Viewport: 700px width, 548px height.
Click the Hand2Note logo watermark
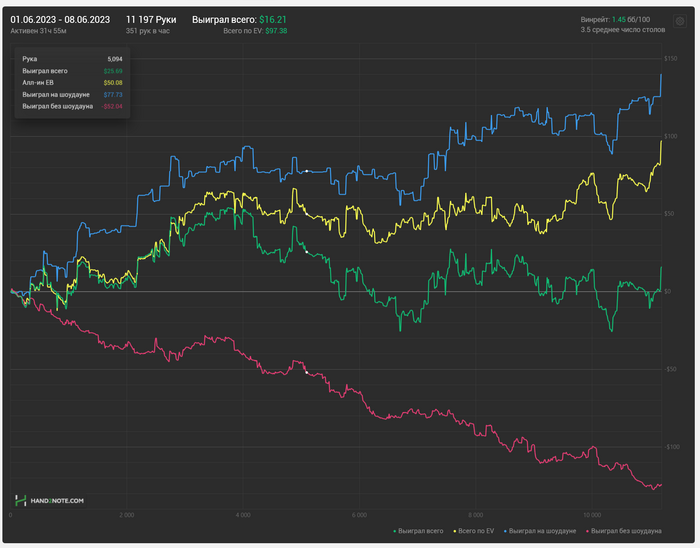click(x=49, y=500)
